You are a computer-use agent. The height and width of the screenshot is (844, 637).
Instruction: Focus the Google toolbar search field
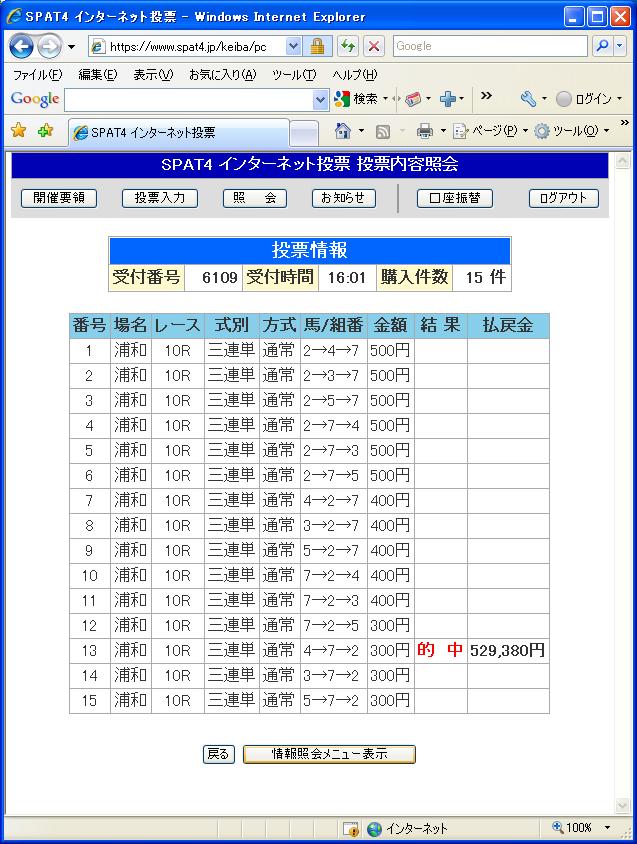coord(188,100)
